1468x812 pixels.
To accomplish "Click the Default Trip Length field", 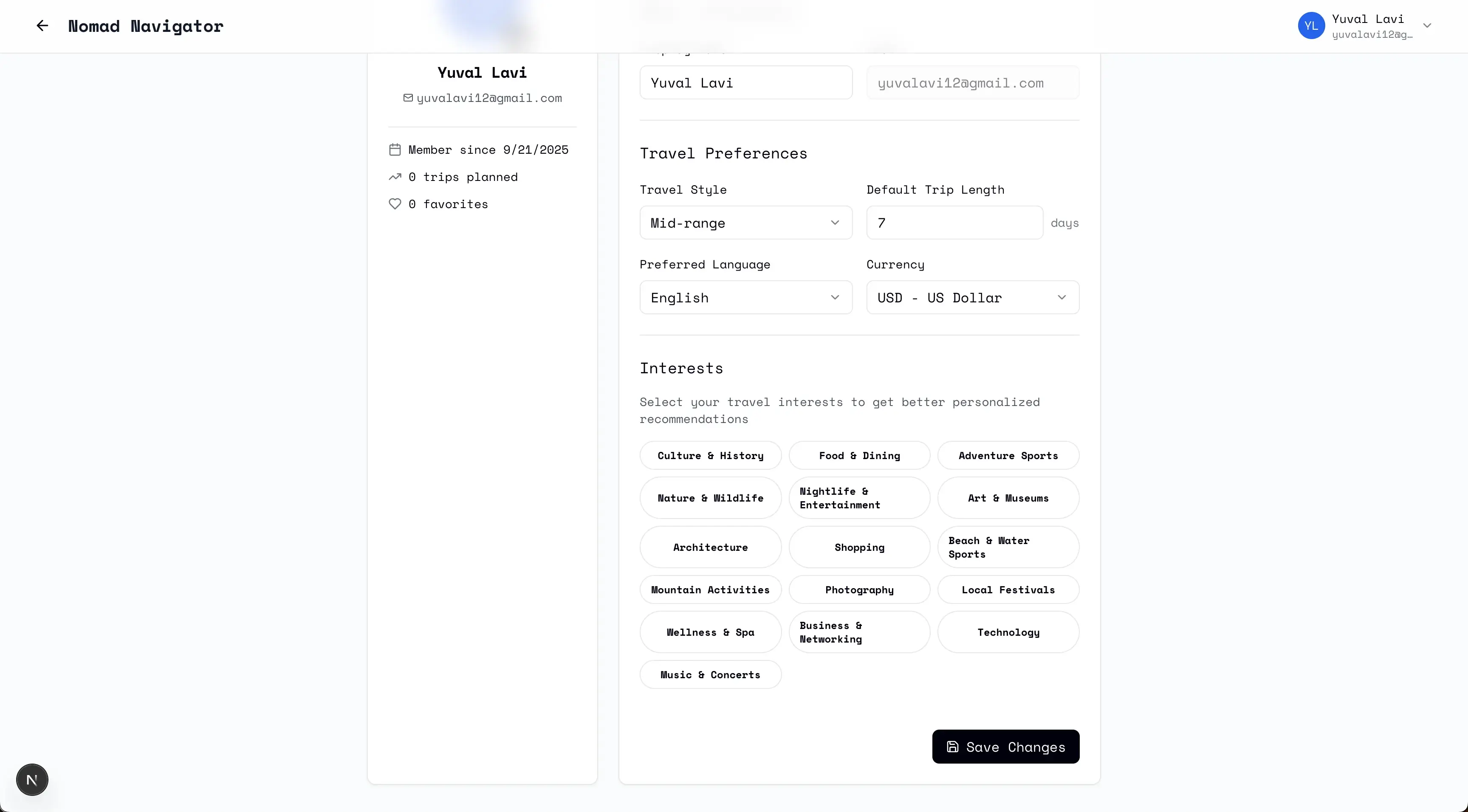I will (x=954, y=223).
